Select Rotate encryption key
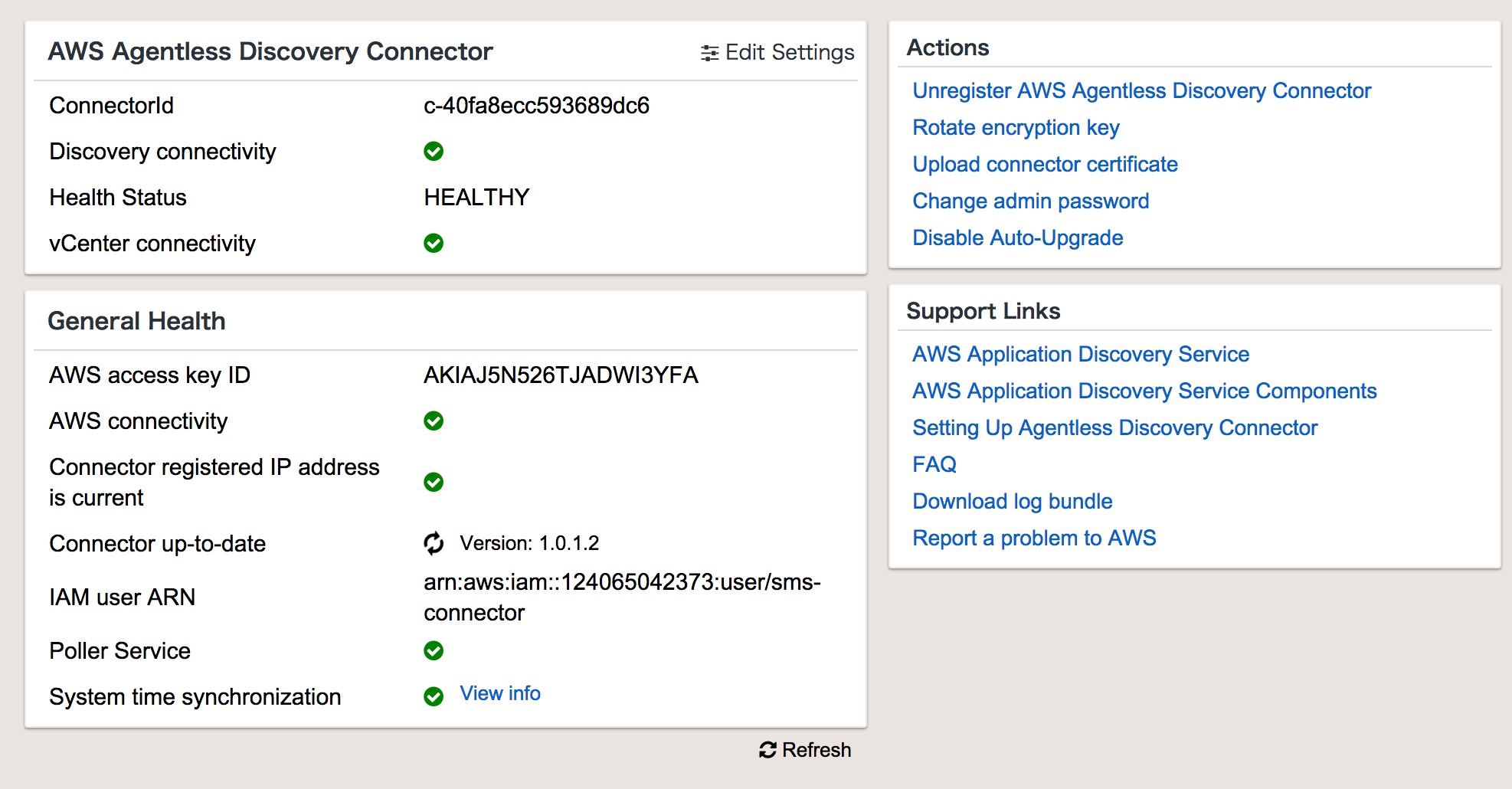The image size is (1512, 789). pos(1016,127)
